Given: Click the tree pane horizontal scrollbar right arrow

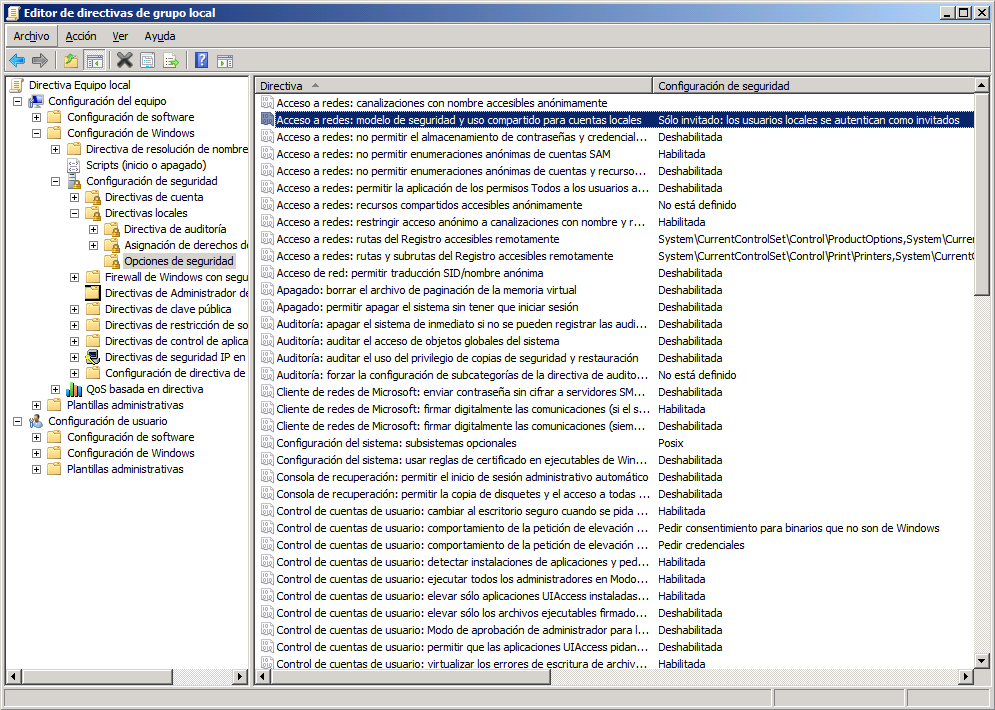Looking at the screenshot, I should [x=240, y=677].
